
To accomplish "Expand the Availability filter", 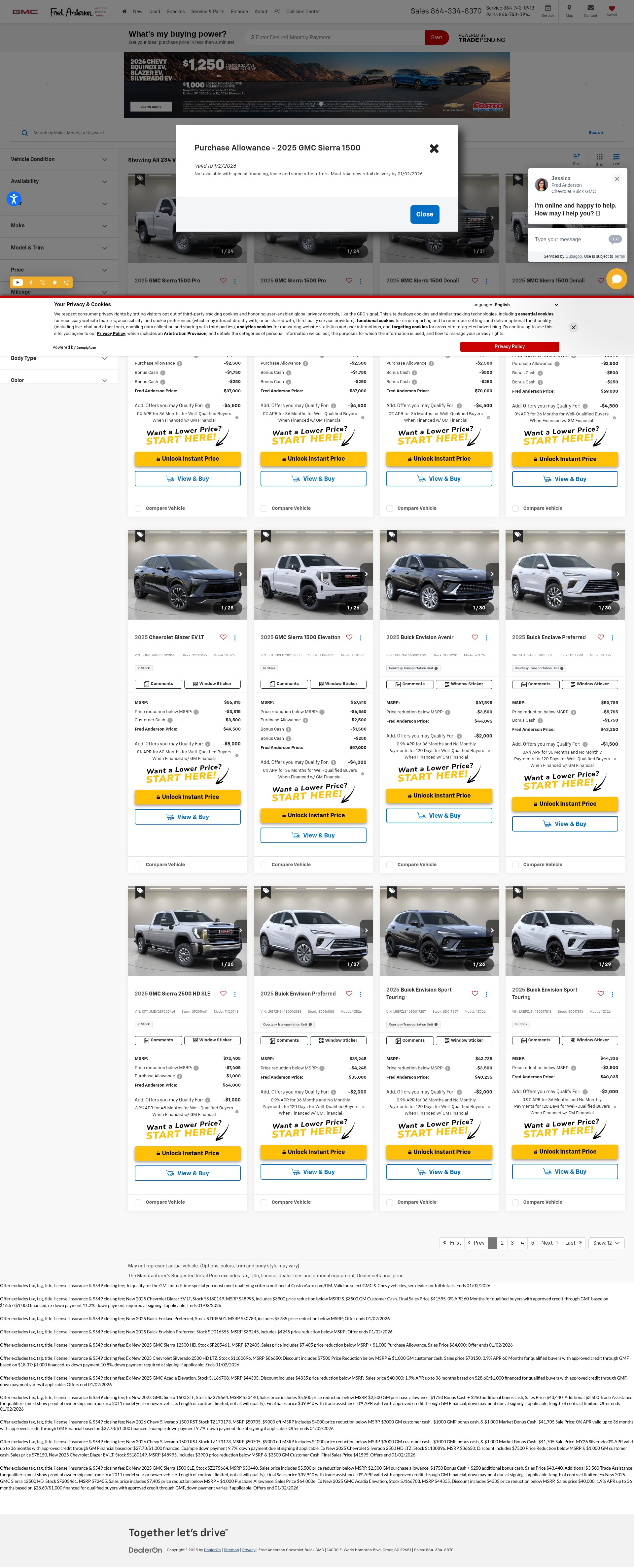I will point(59,181).
